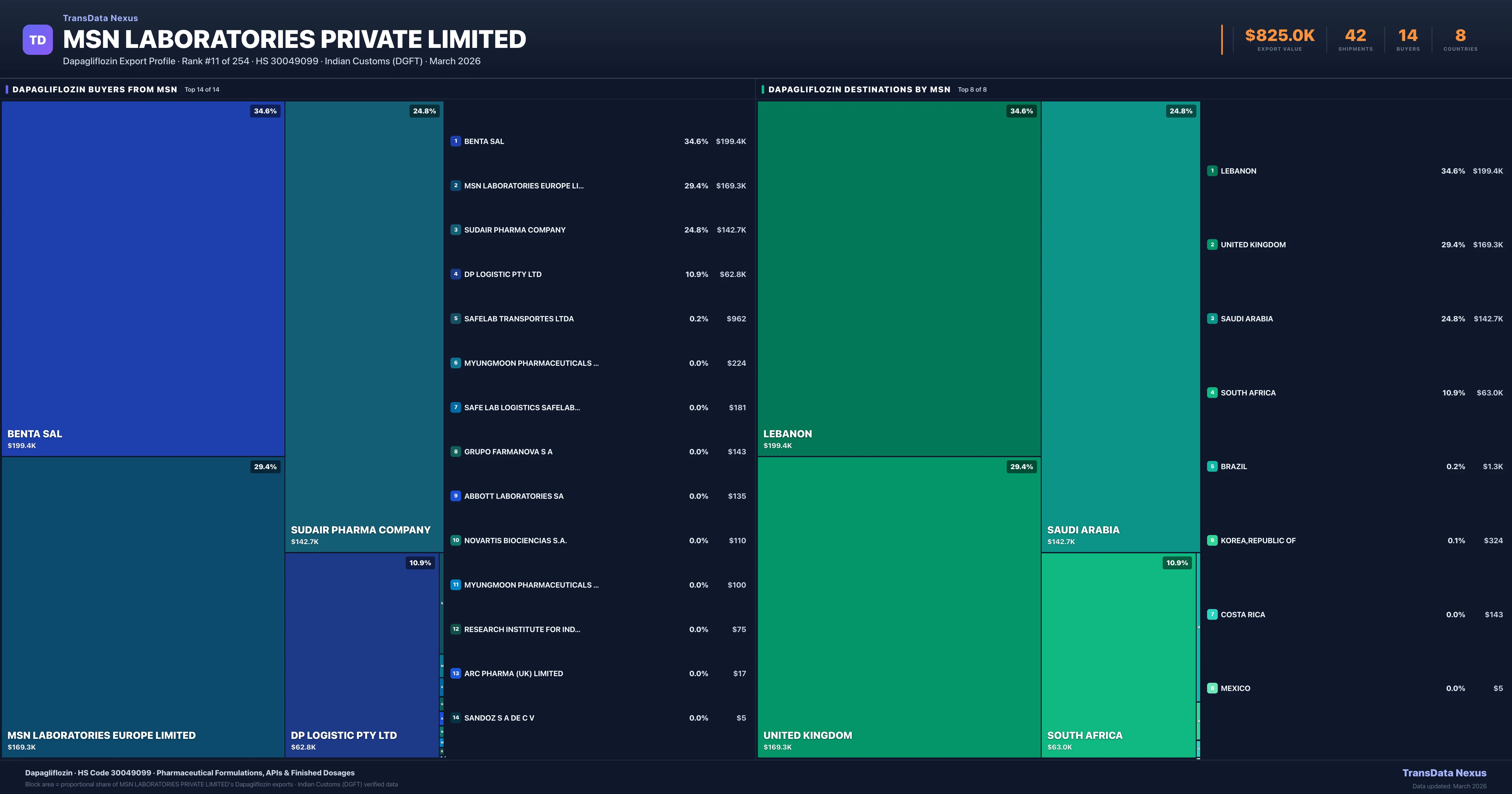This screenshot has width=1512, height=794.
Task: Click rank badge 5 beside BRAZIL
Action: 1212,466
